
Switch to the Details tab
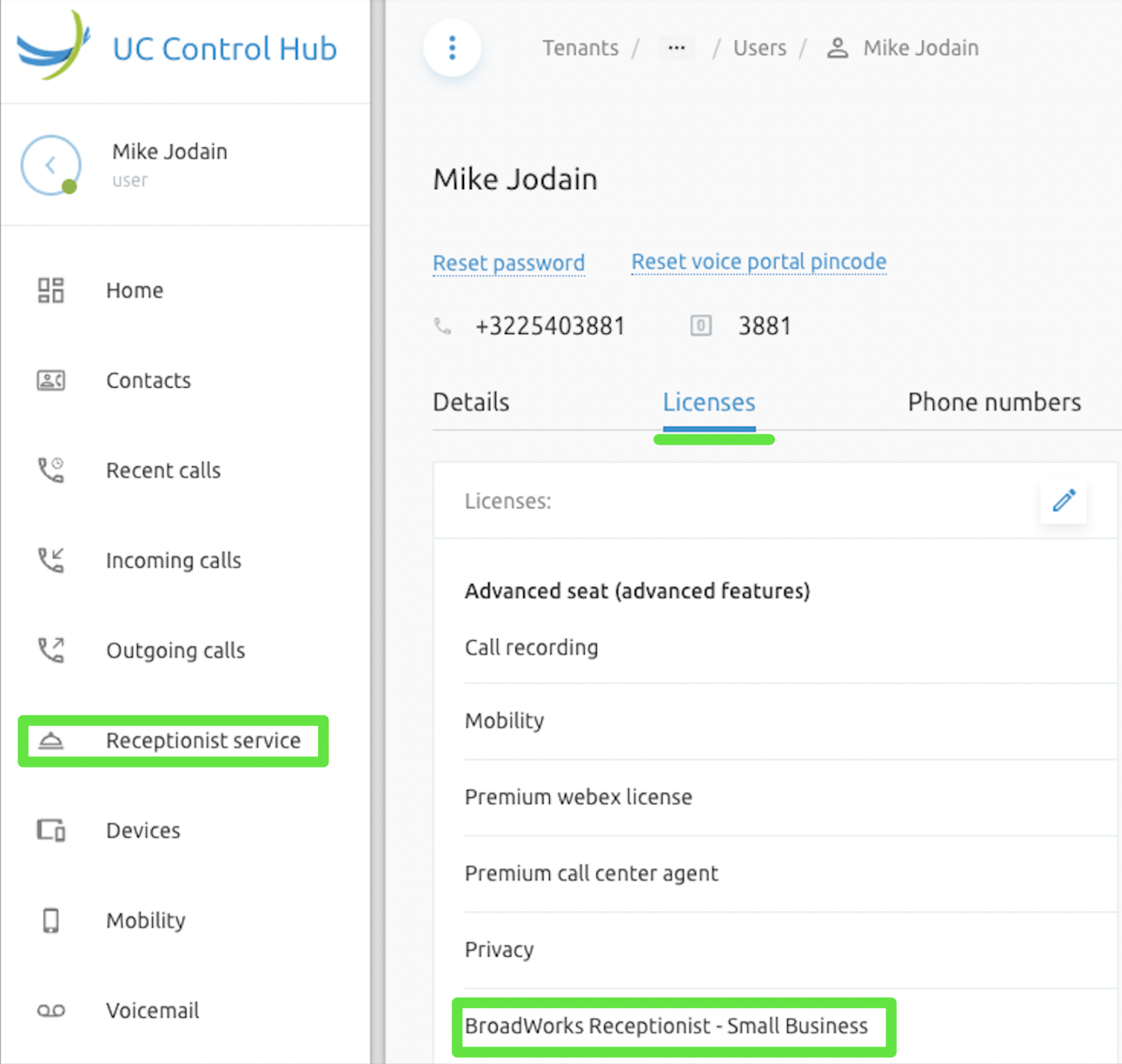pyautogui.click(x=470, y=401)
